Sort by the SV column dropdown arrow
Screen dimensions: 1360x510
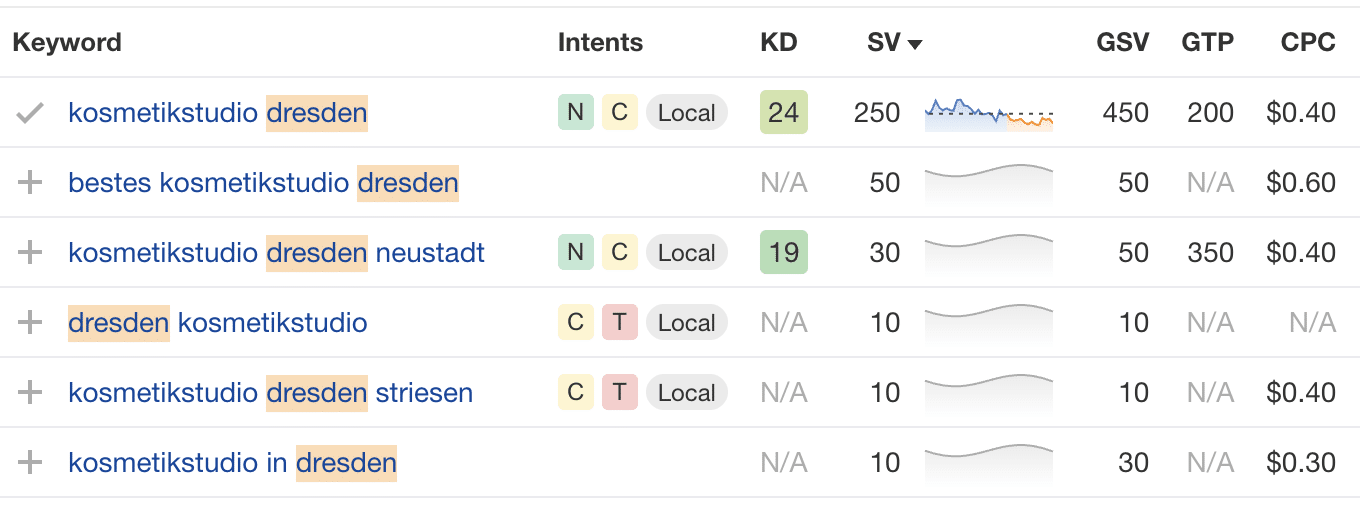[914, 44]
